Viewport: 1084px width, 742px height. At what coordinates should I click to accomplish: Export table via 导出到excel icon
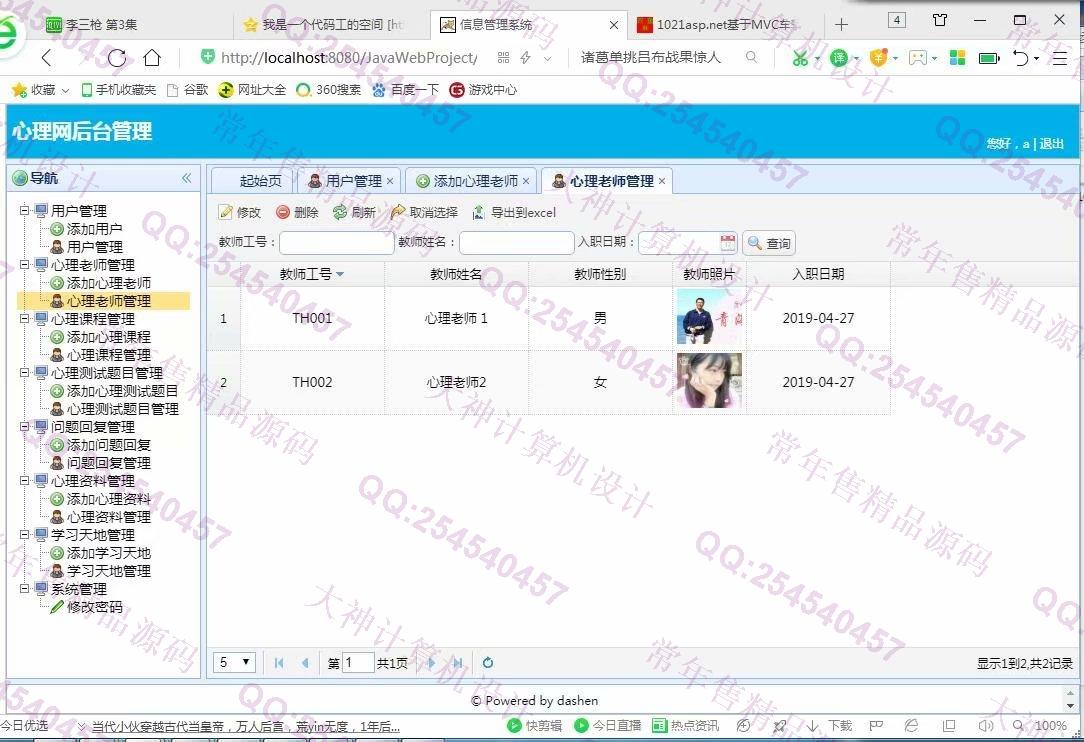(479, 212)
